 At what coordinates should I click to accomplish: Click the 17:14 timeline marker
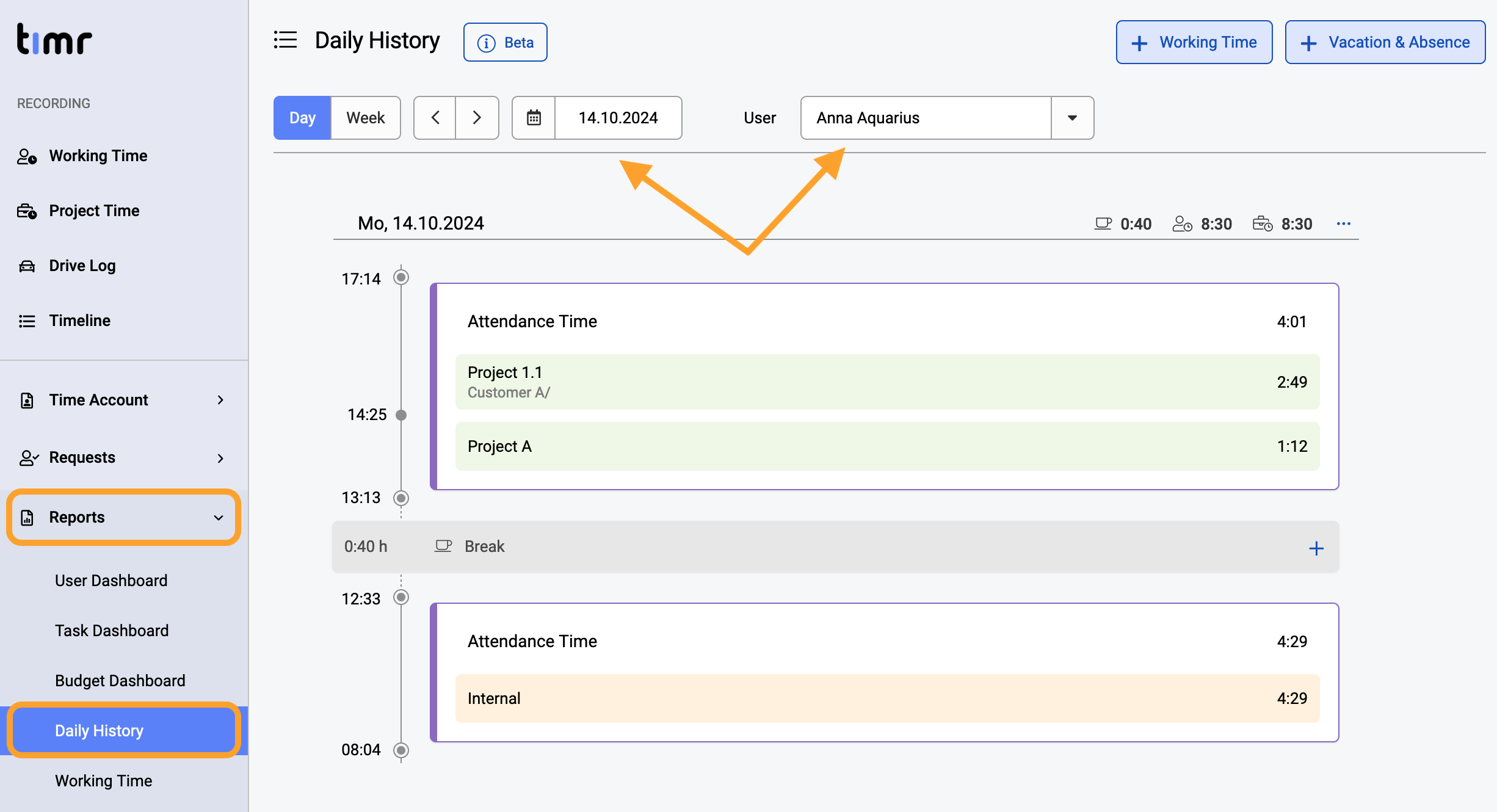tap(401, 277)
